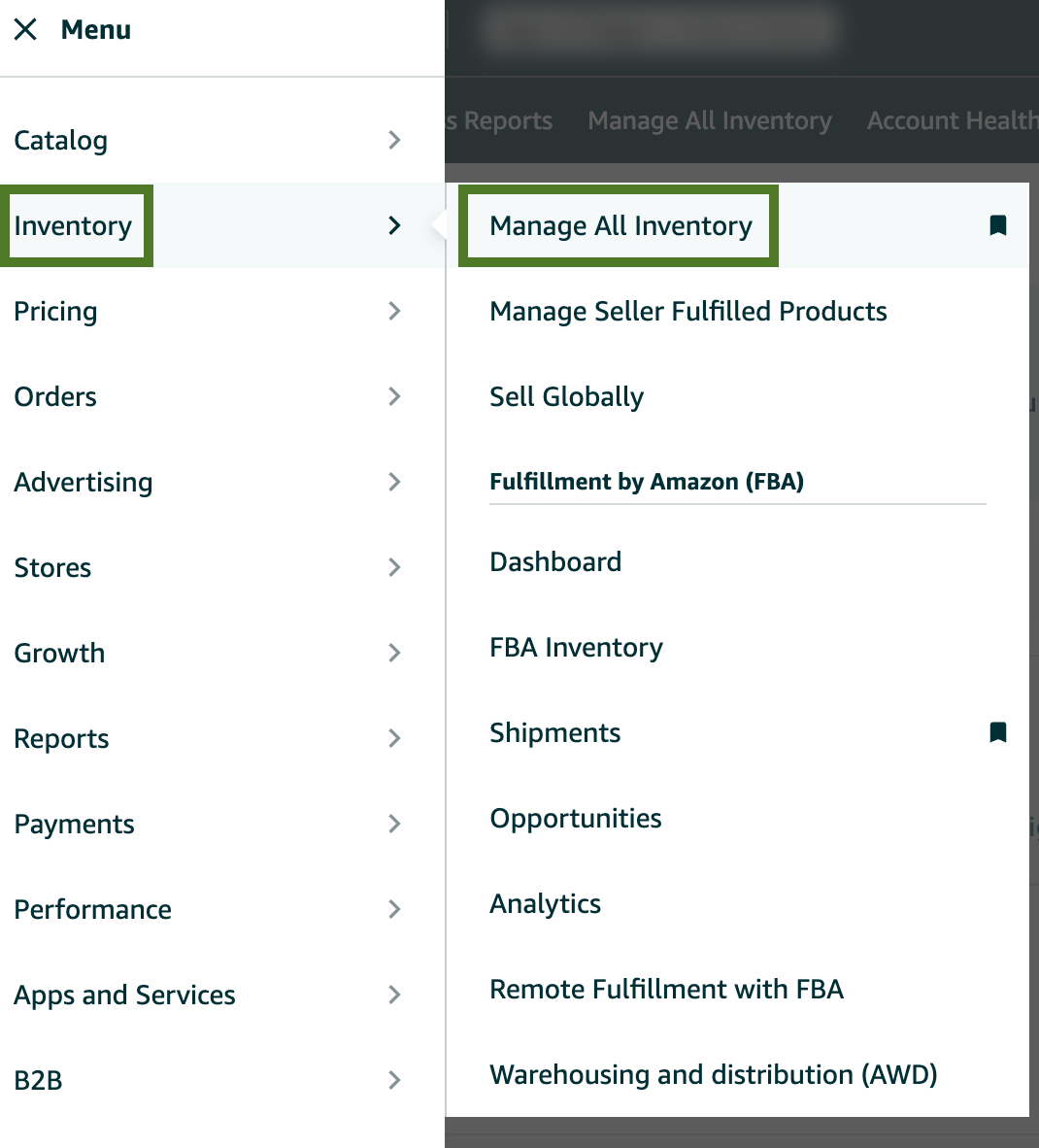Open Apps and Services menu item

tap(125, 995)
